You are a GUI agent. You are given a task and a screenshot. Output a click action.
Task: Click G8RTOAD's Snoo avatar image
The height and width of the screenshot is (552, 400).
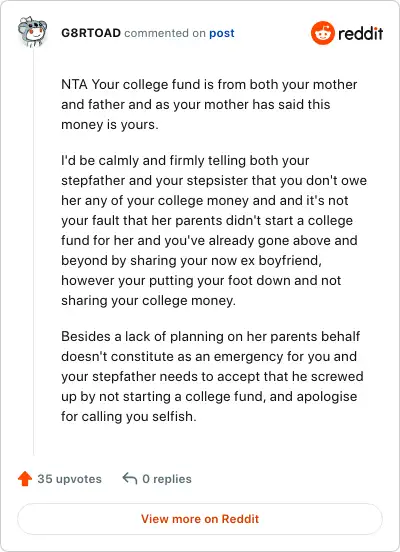(32, 32)
